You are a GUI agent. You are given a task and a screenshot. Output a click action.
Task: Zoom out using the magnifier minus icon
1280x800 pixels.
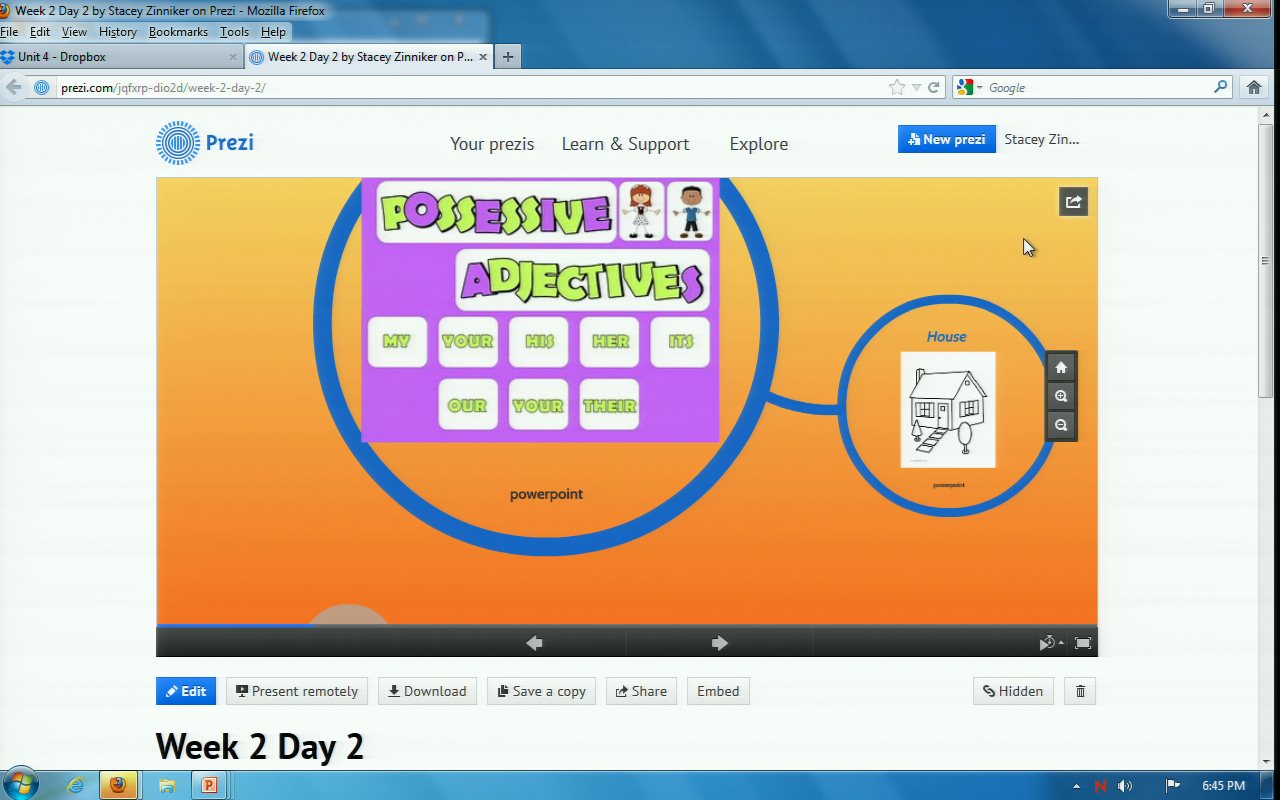click(1061, 425)
